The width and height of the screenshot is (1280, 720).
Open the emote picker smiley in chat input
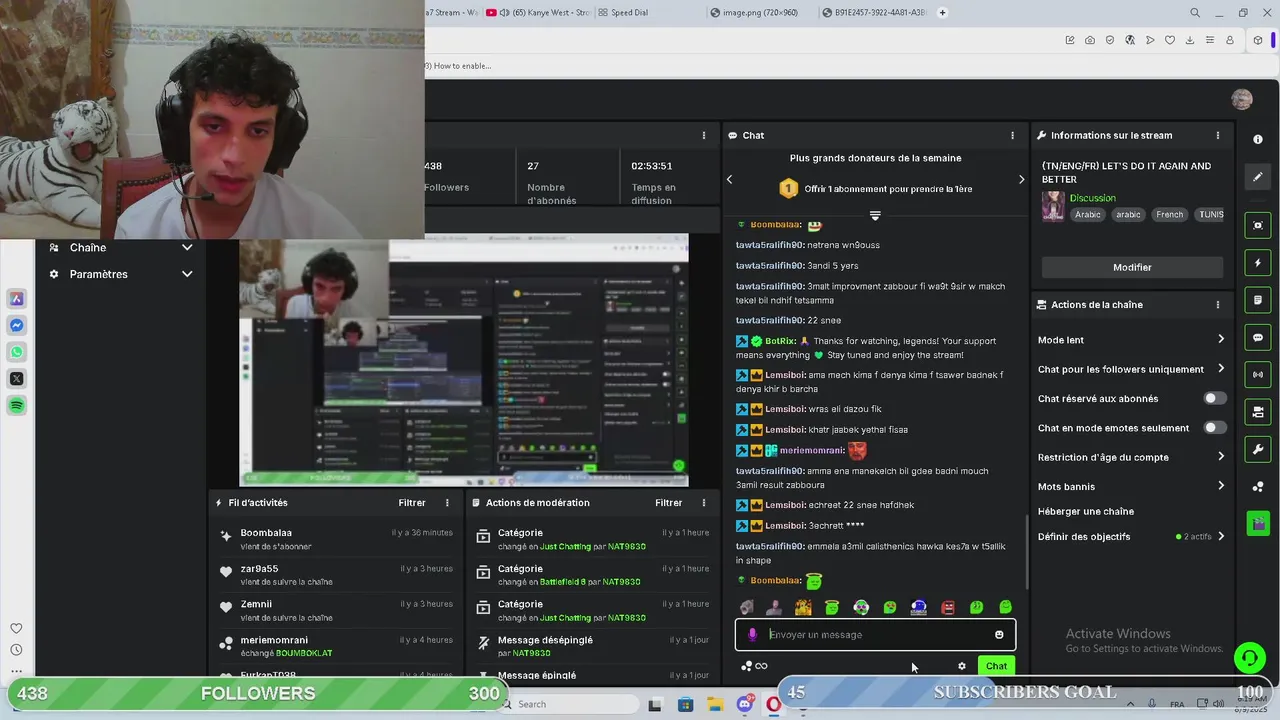(999, 634)
